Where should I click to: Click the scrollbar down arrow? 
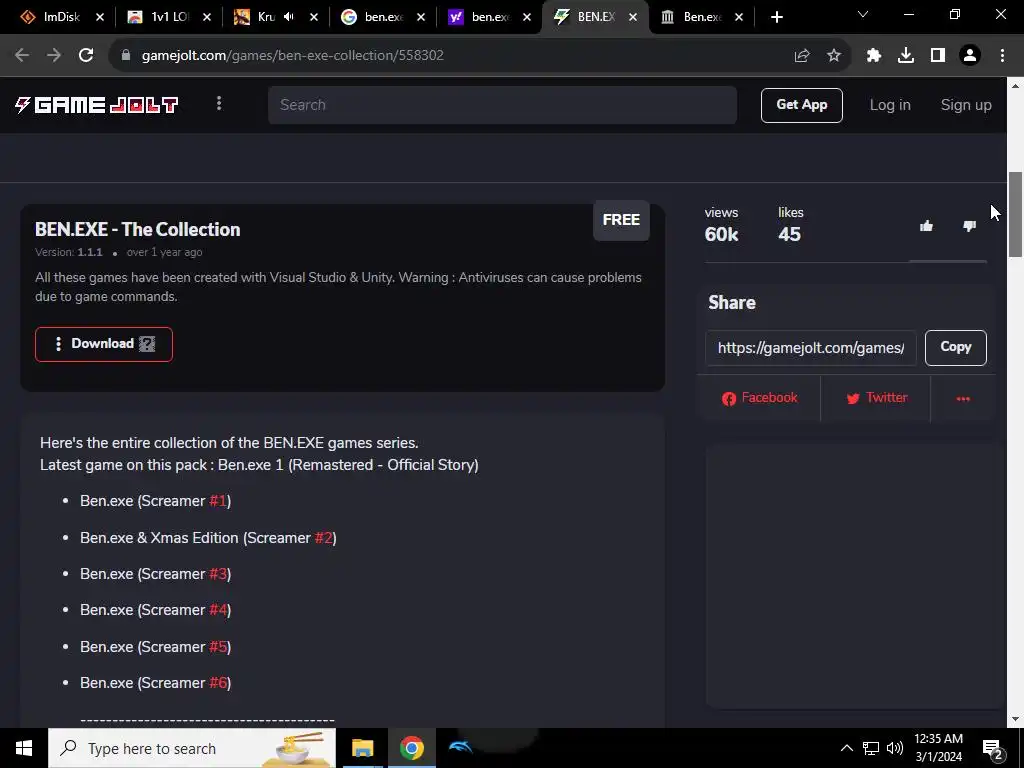point(1015,719)
